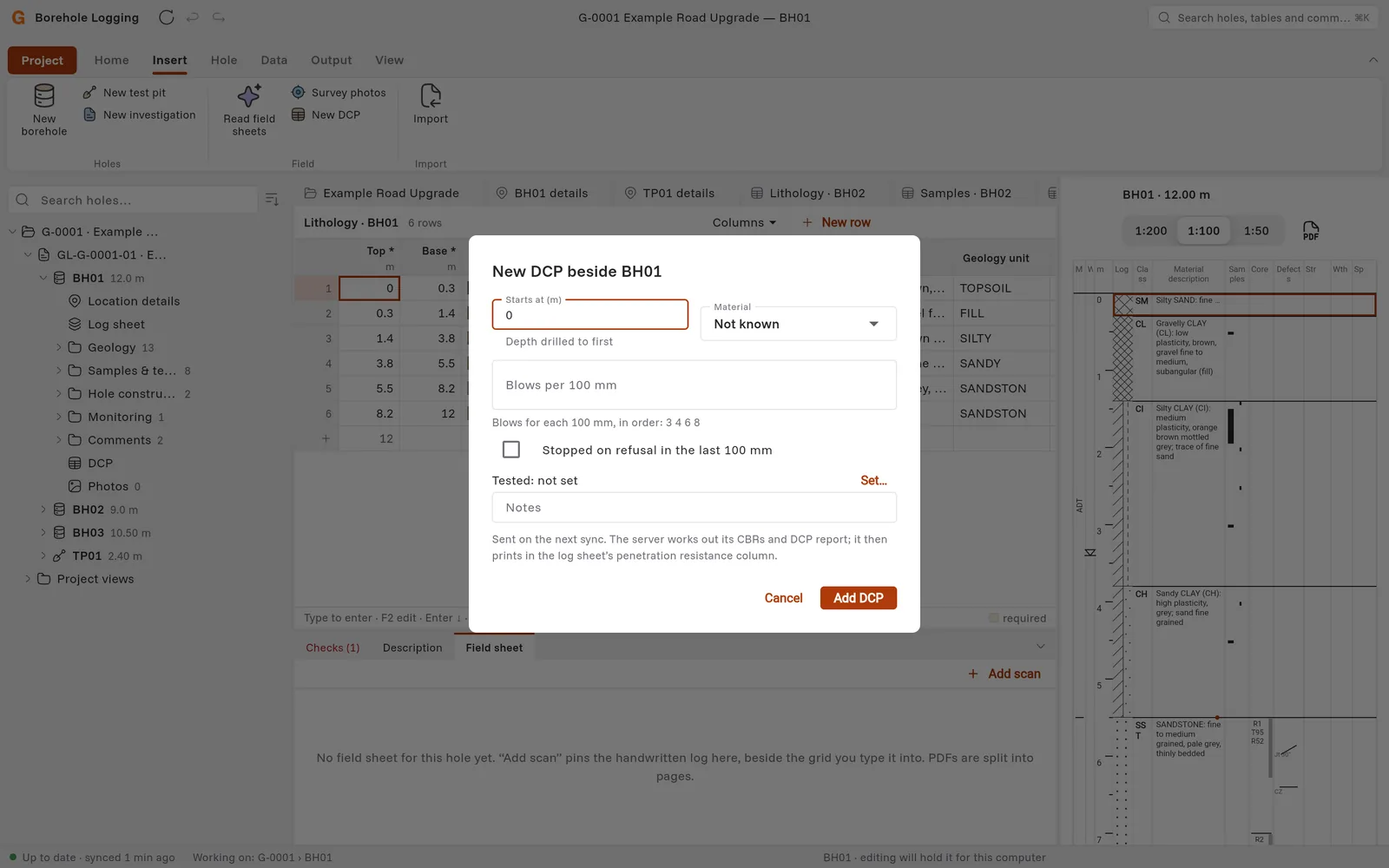This screenshot has width=1389, height=868.
Task: Click the sync refresh icon in title bar
Action: (x=167, y=17)
